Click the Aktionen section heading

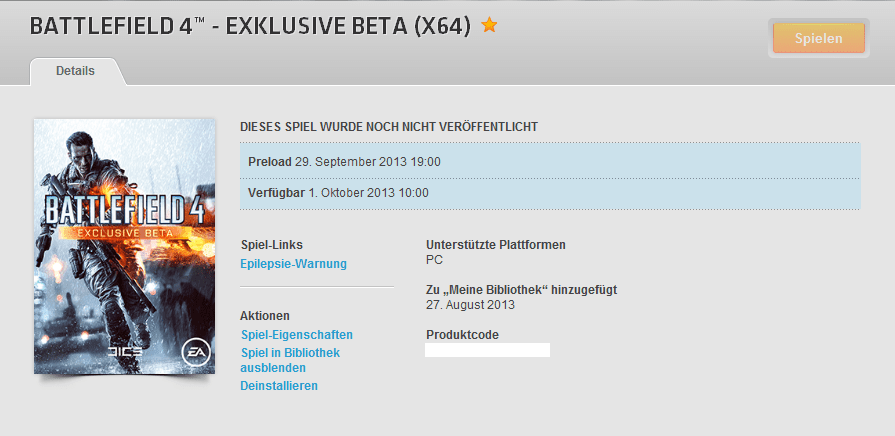pyautogui.click(x=265, y=316)
